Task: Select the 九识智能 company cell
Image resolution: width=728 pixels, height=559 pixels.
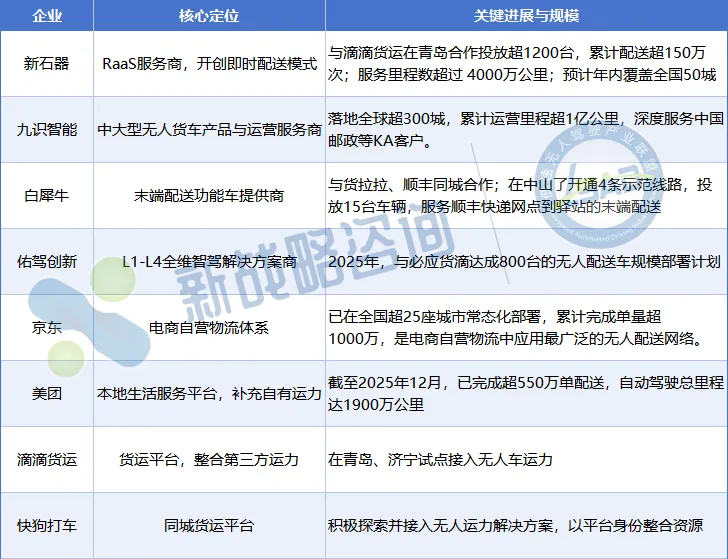Action: point(46,130)
